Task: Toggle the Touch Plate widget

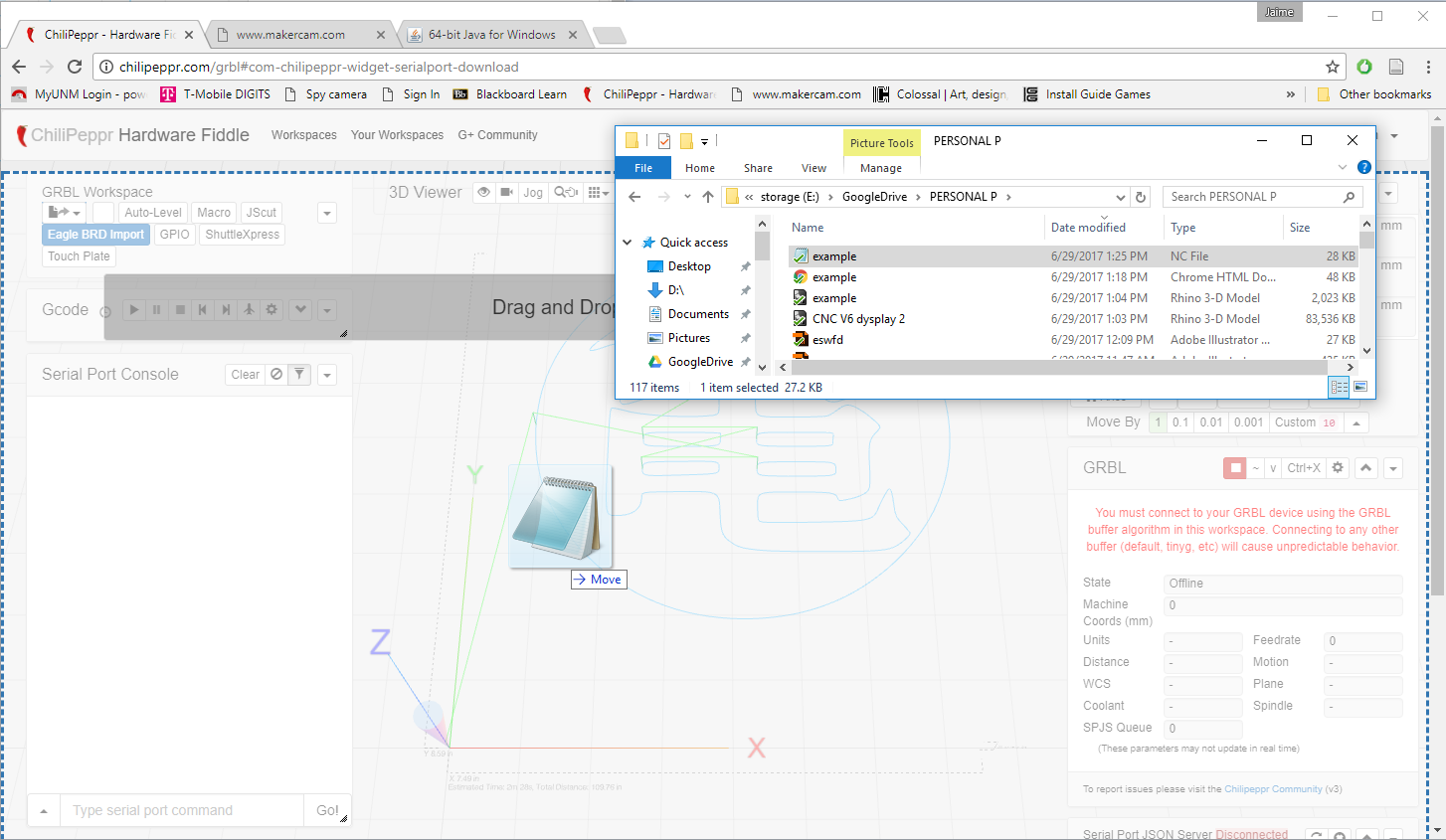Action: [x=80, y=256]
